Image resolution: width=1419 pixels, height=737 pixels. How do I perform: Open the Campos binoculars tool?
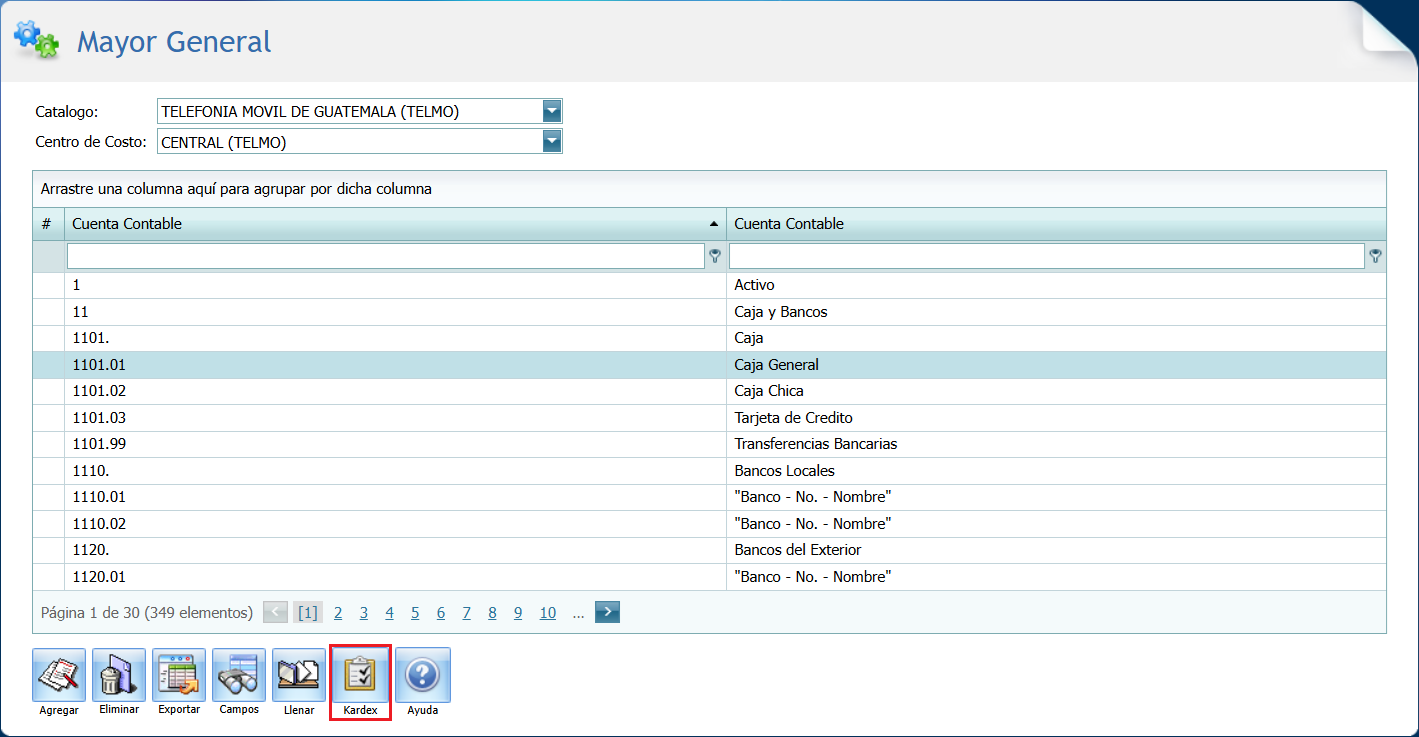pyautogui.click(x=239, y=676)
